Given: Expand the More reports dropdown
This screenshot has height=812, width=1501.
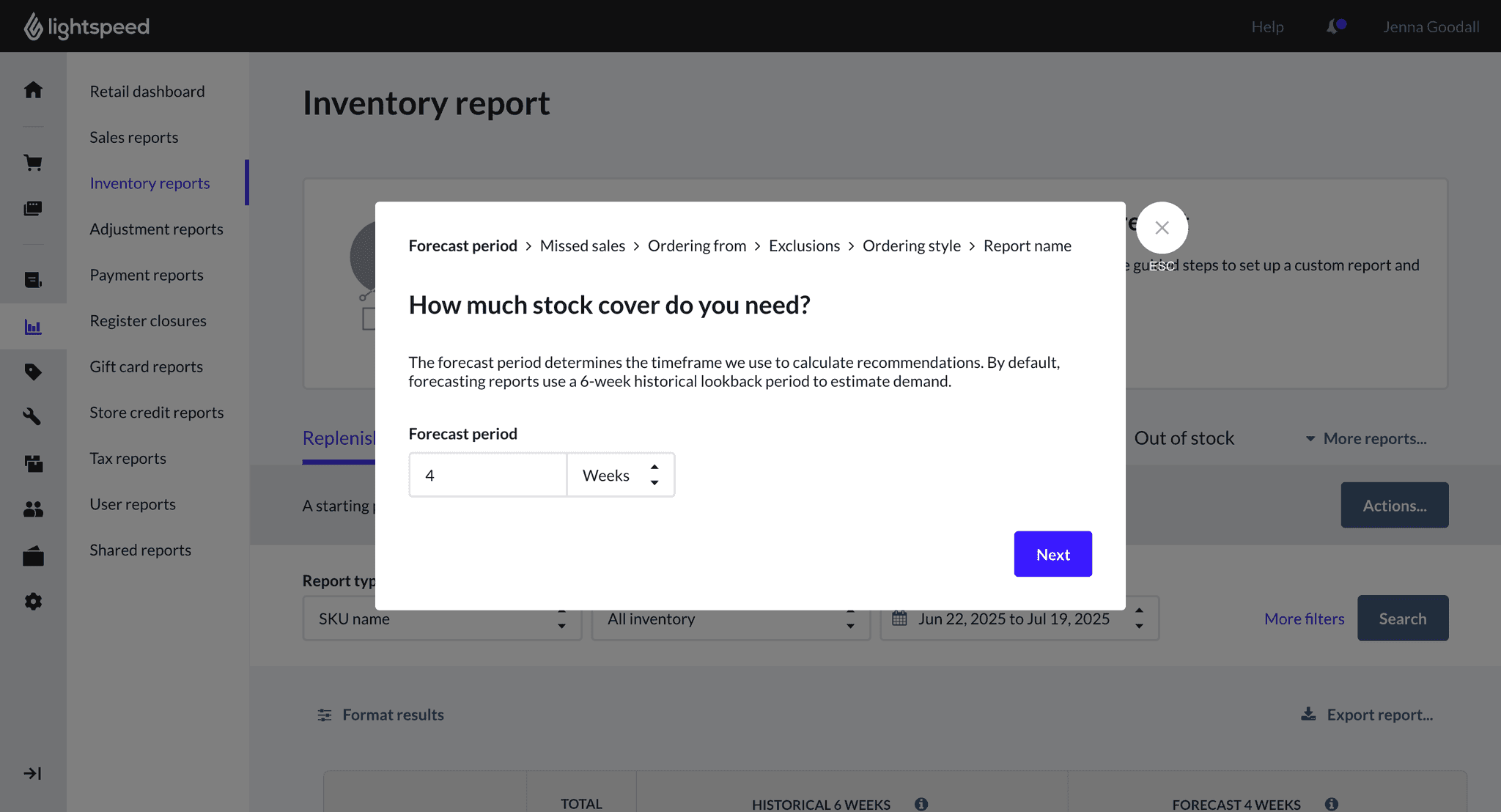Looking at the screenshot, I should 1366,439.
